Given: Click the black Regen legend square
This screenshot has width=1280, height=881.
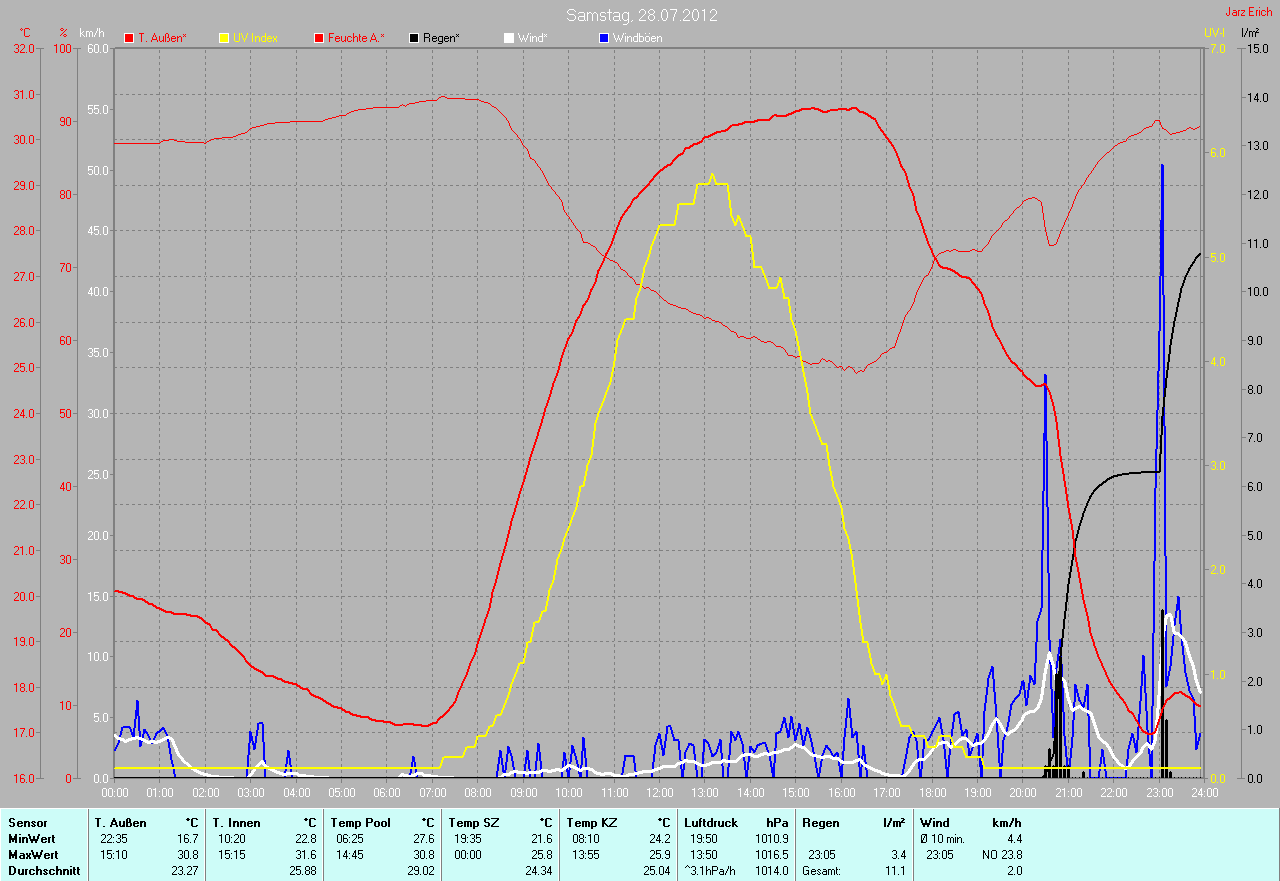Looking at the screenshot, I should point(414,38).
